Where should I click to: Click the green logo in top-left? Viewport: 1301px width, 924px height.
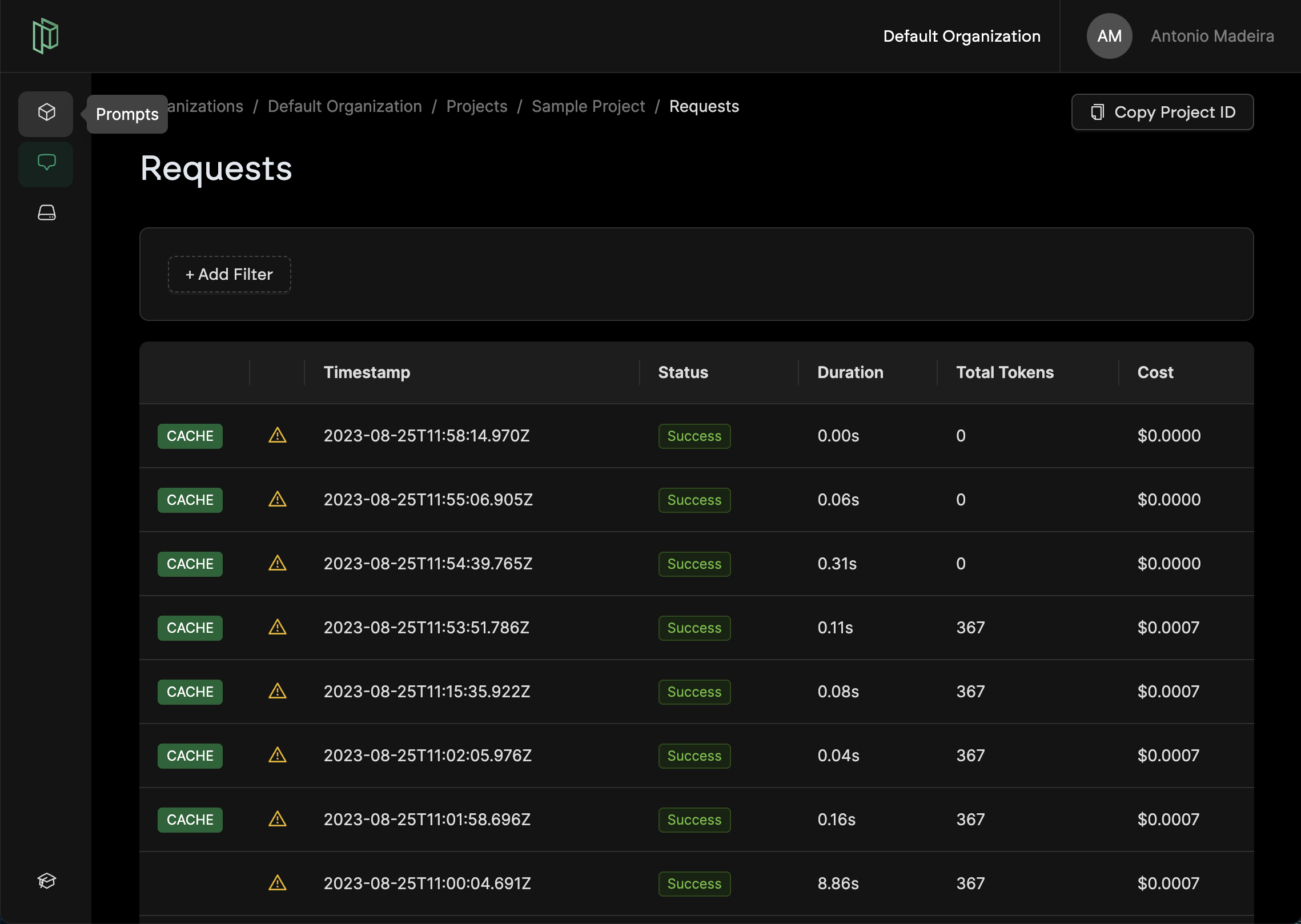pos(46,36)
